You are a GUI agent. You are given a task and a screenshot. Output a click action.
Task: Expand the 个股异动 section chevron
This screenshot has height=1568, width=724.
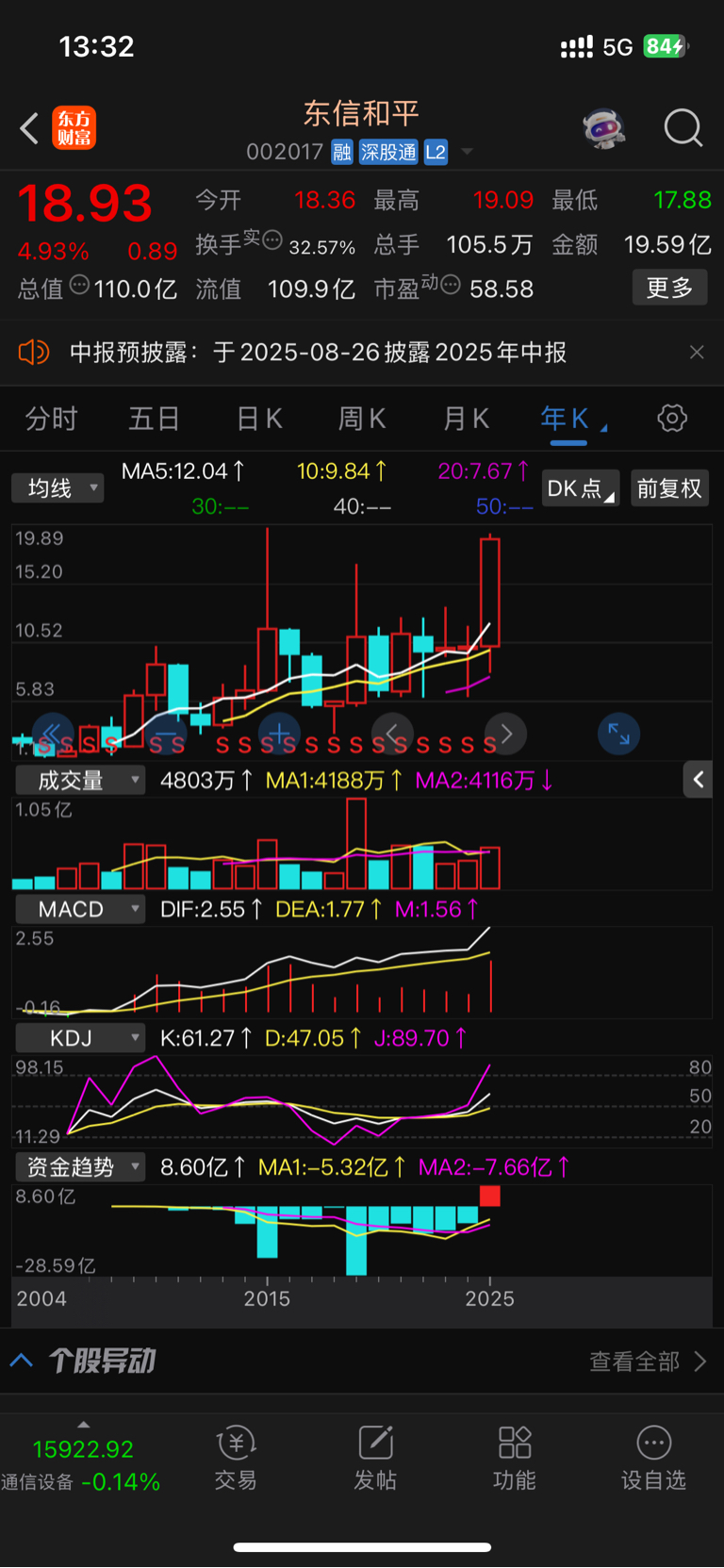[x=22, y=1361]
